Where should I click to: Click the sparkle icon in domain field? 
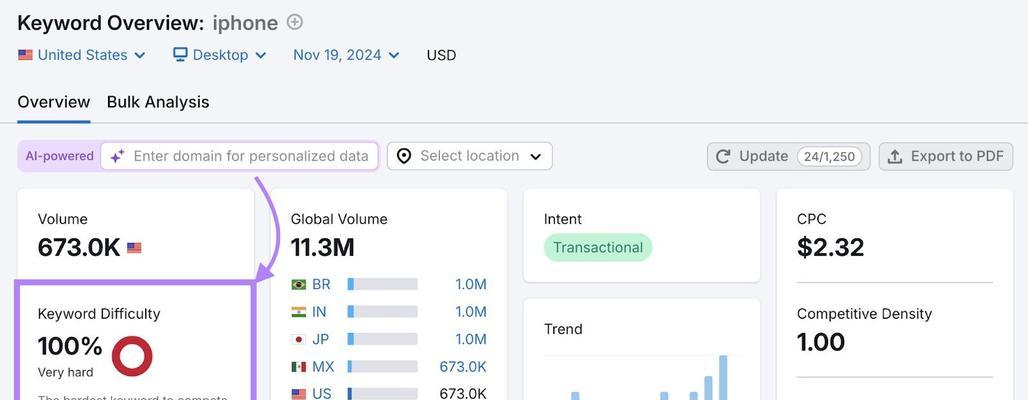(117, 156)
